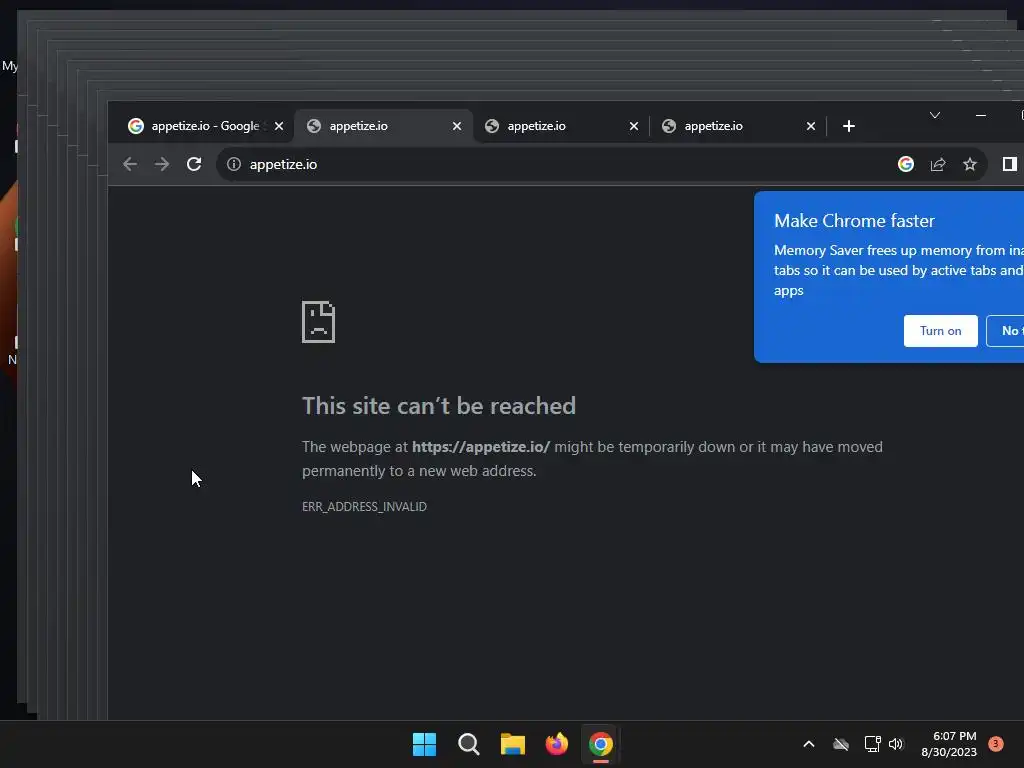Open Chrome side panel
Screen dimensions: 1024x768
coord(1010,164)
